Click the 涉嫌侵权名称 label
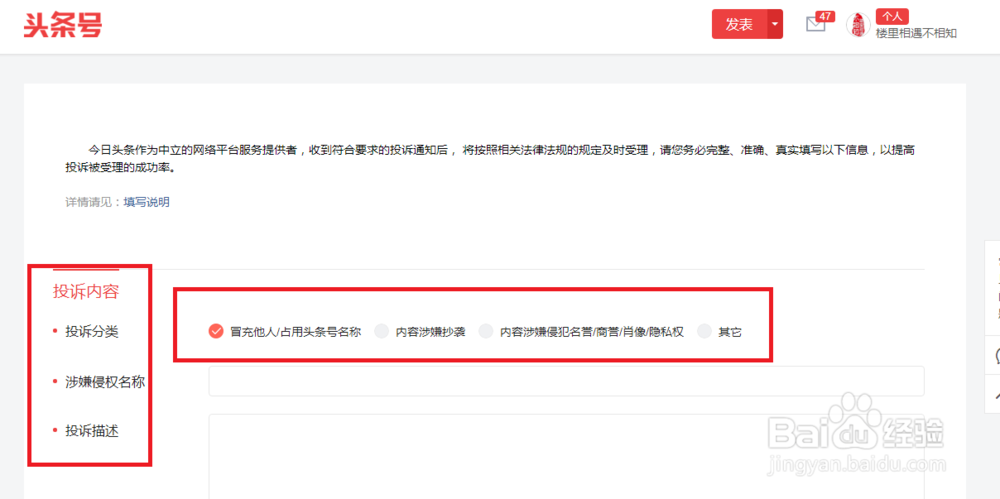Image resolution: width=1000 pixels, height=499 pixels. click(x=105, y=382)
